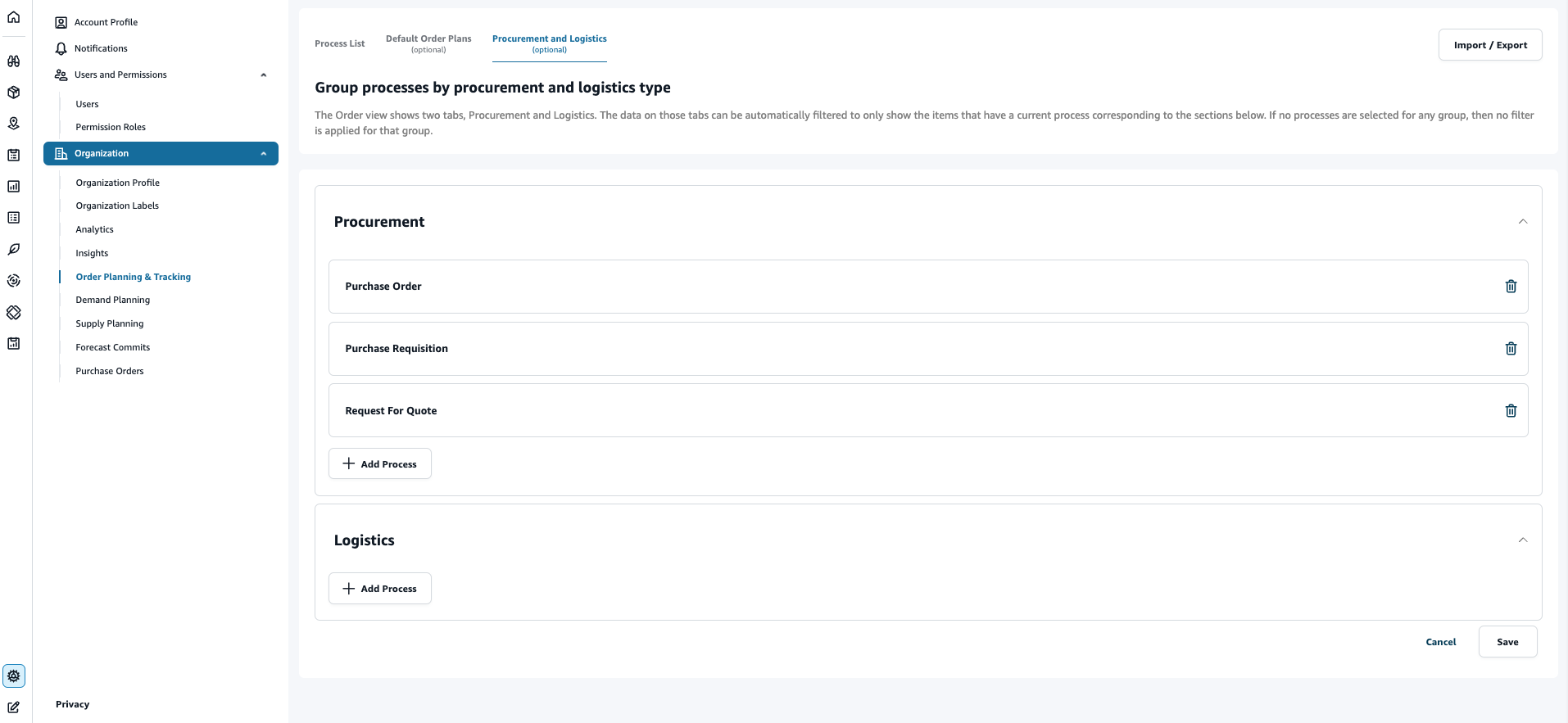Remove the Purchase Requisition process
The width and height of the screenshot is (1568, 723).
(1511, 349)
